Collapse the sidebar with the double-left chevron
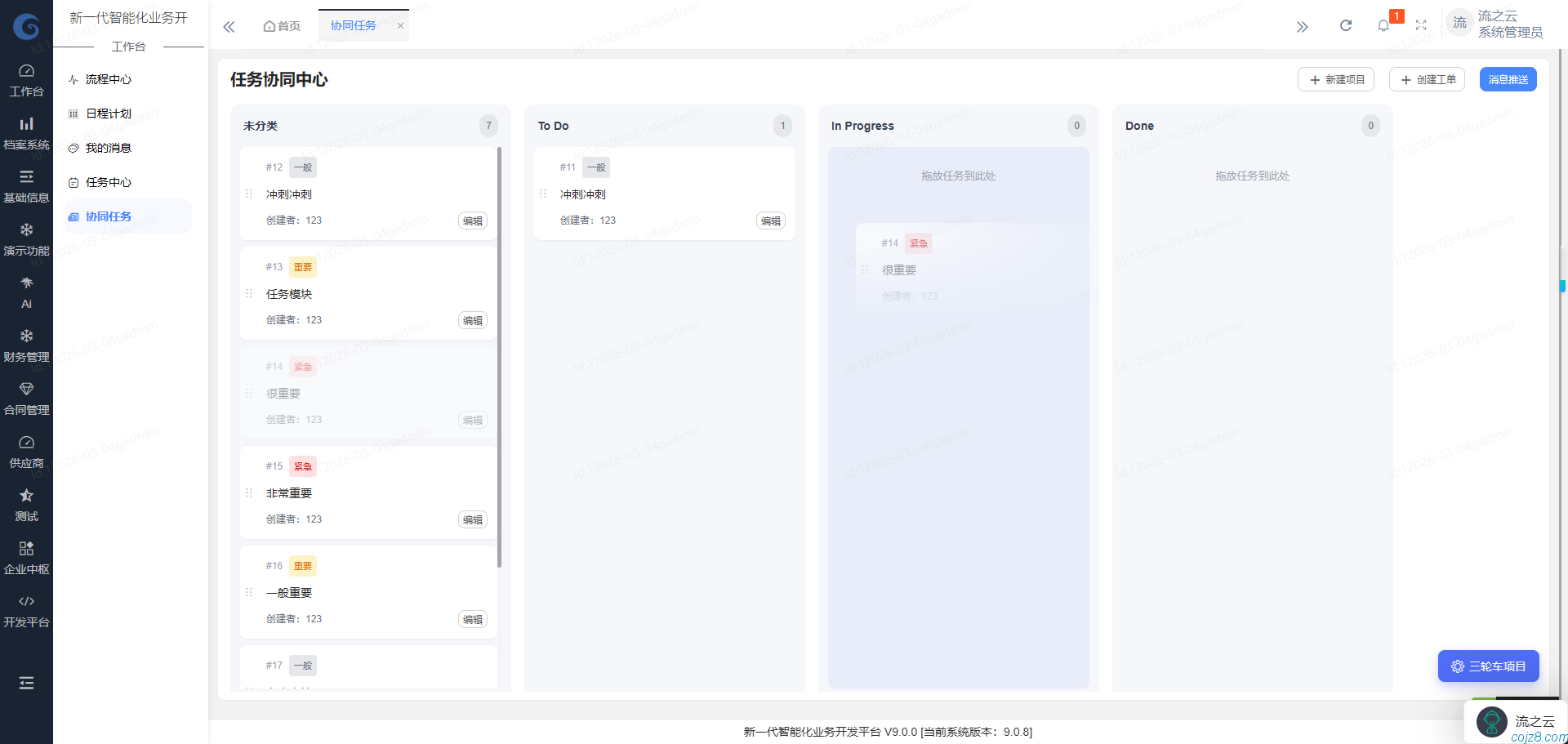The image size is (1568, 744). point(229,26)
